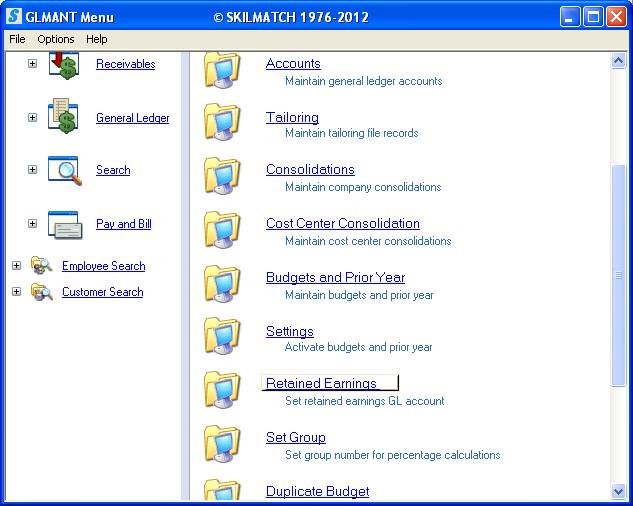
Task: Open the Help menu
Action: pyautogui.click(x=96, y=39)
